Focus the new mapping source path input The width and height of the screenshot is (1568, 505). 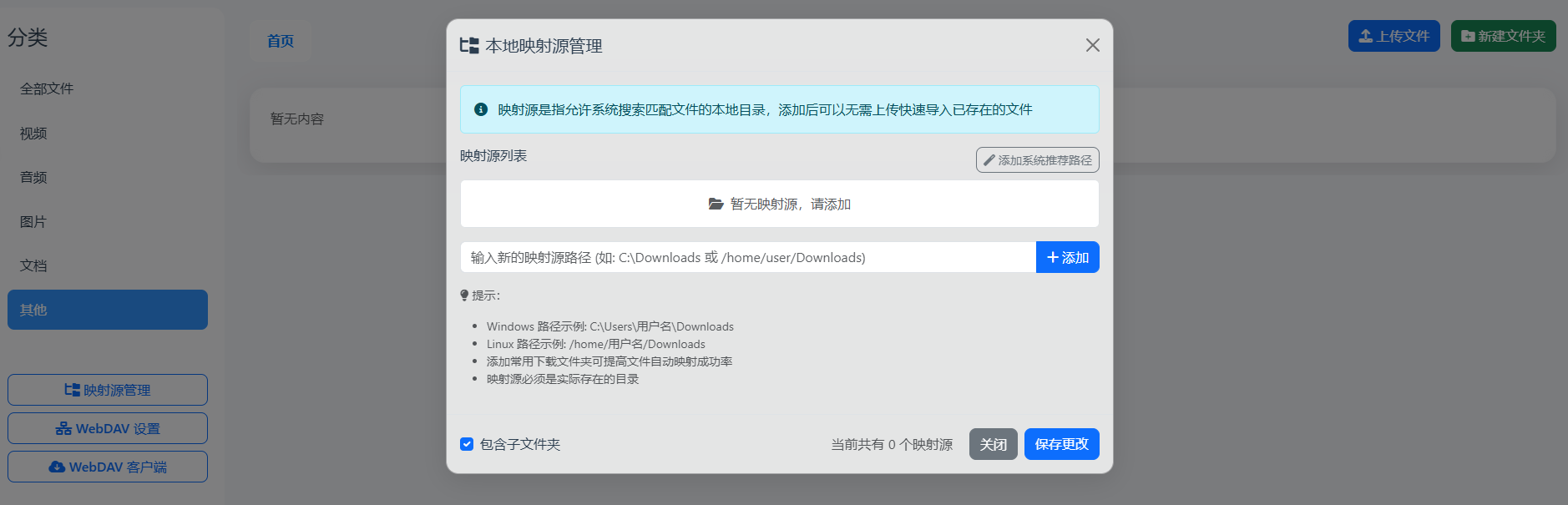pos(747,258)
